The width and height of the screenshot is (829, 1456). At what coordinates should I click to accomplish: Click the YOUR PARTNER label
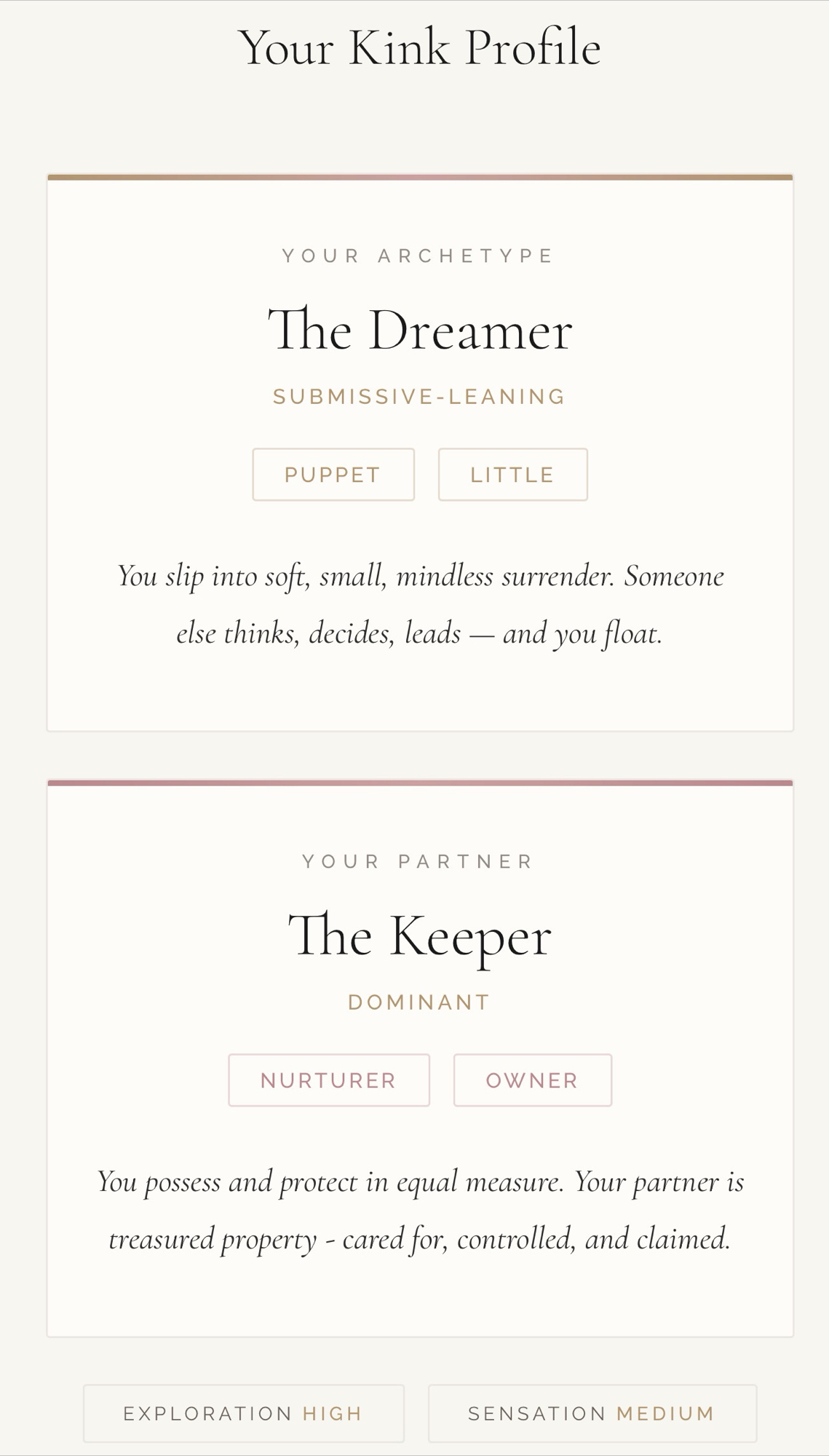pyautogui.click(x=419, y=861)
